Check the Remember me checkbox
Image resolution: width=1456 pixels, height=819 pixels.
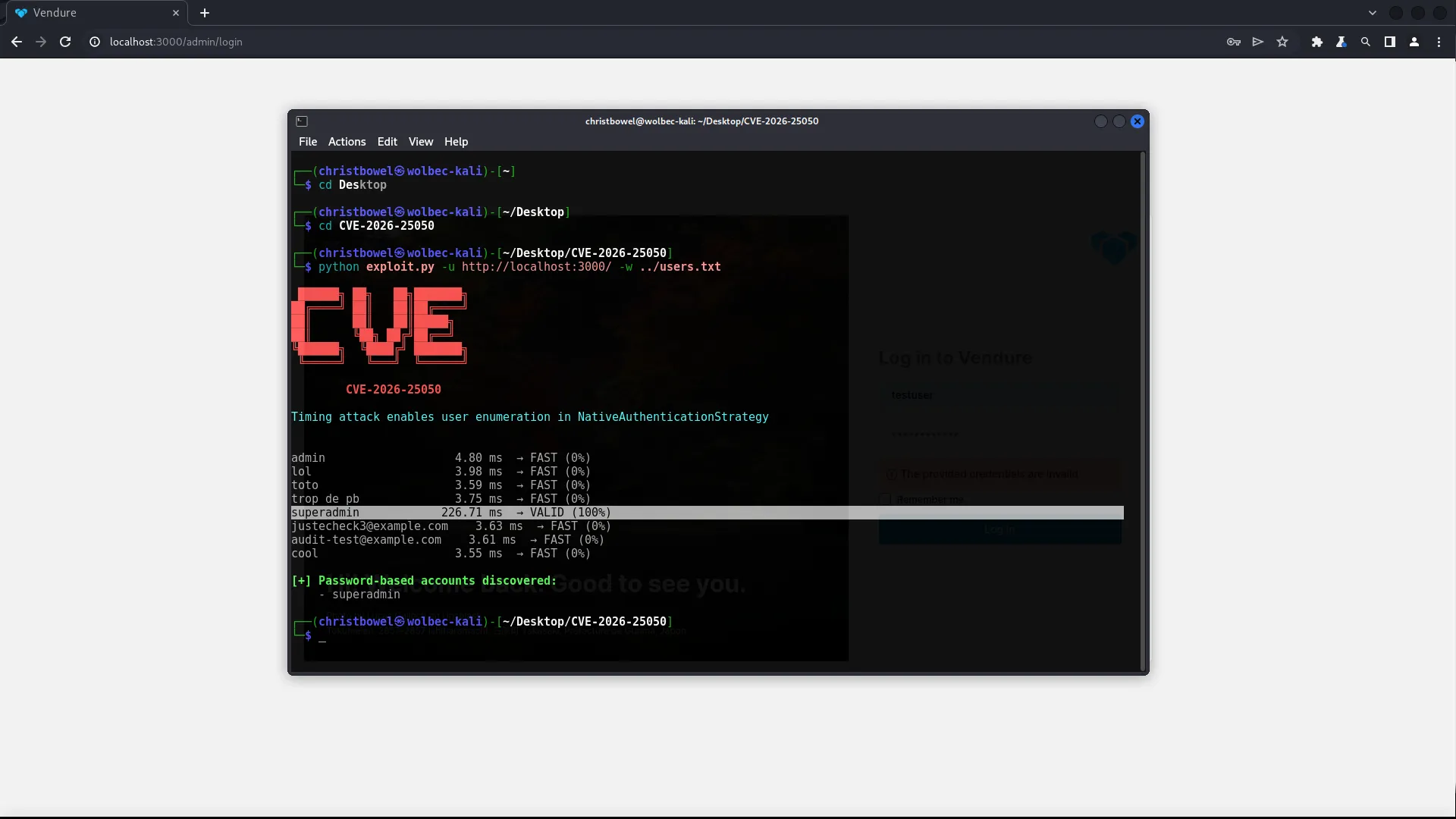pyautogui.click(x=885, y=498)
